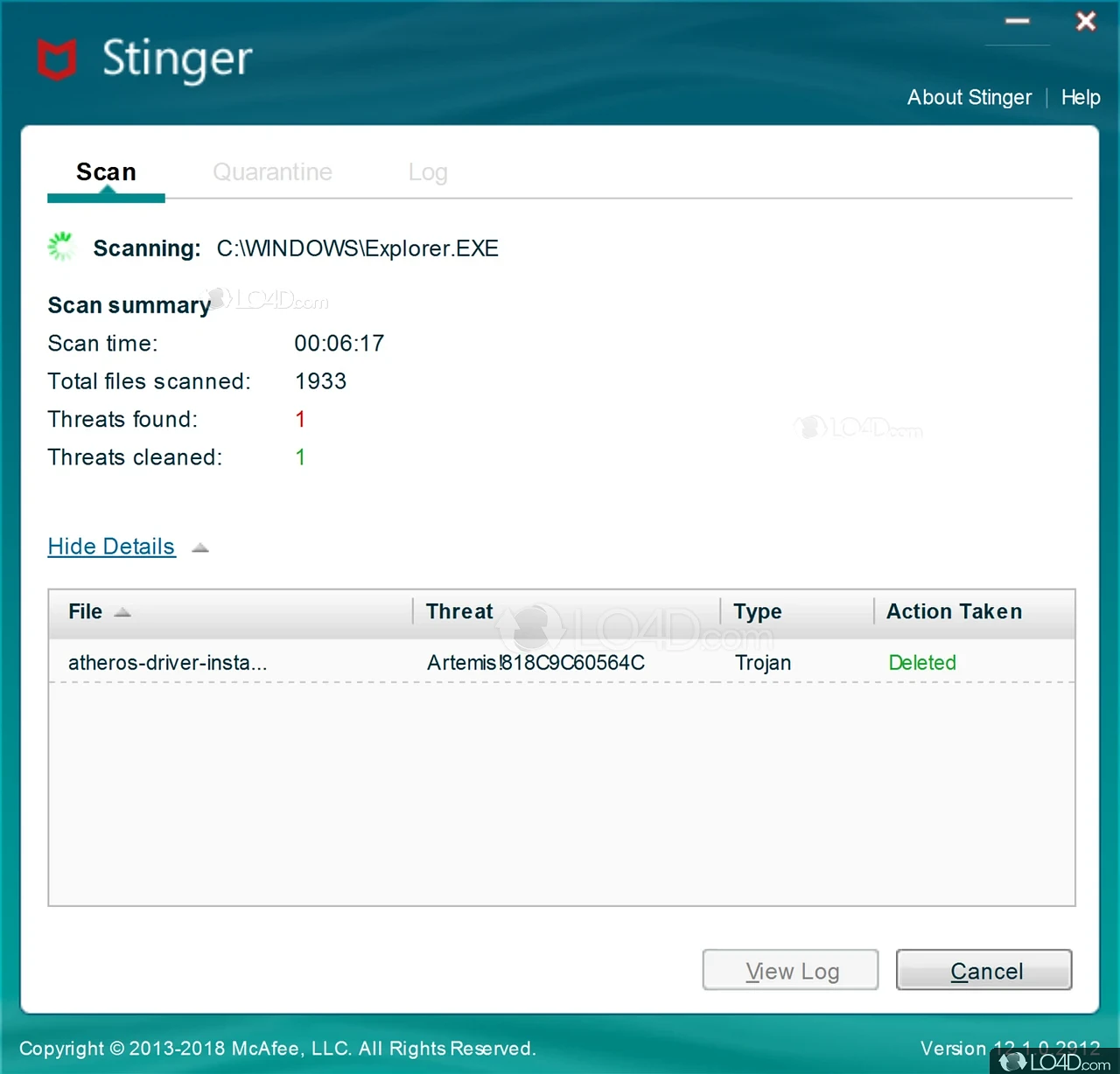Viewport: 1120px width, 1074px height.
Task: Click the total files scanned value 1933
Action: point(321,381)
